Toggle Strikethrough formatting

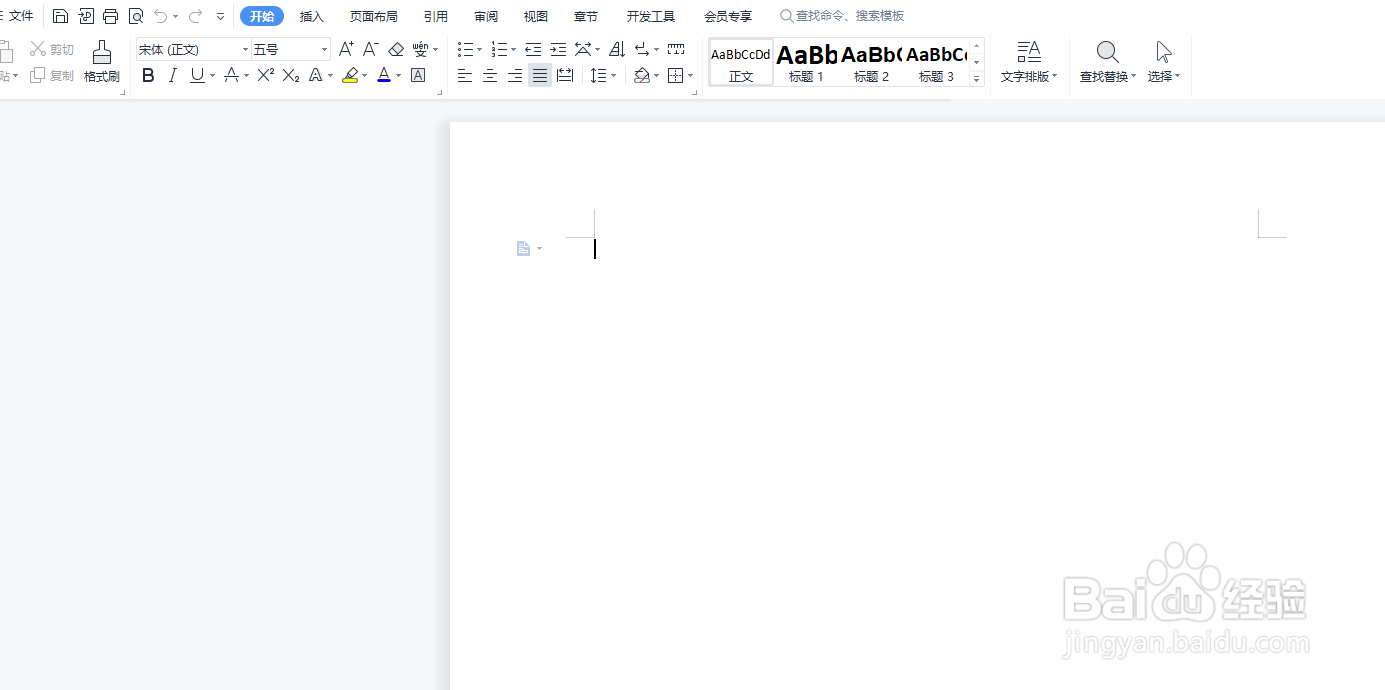231,76
